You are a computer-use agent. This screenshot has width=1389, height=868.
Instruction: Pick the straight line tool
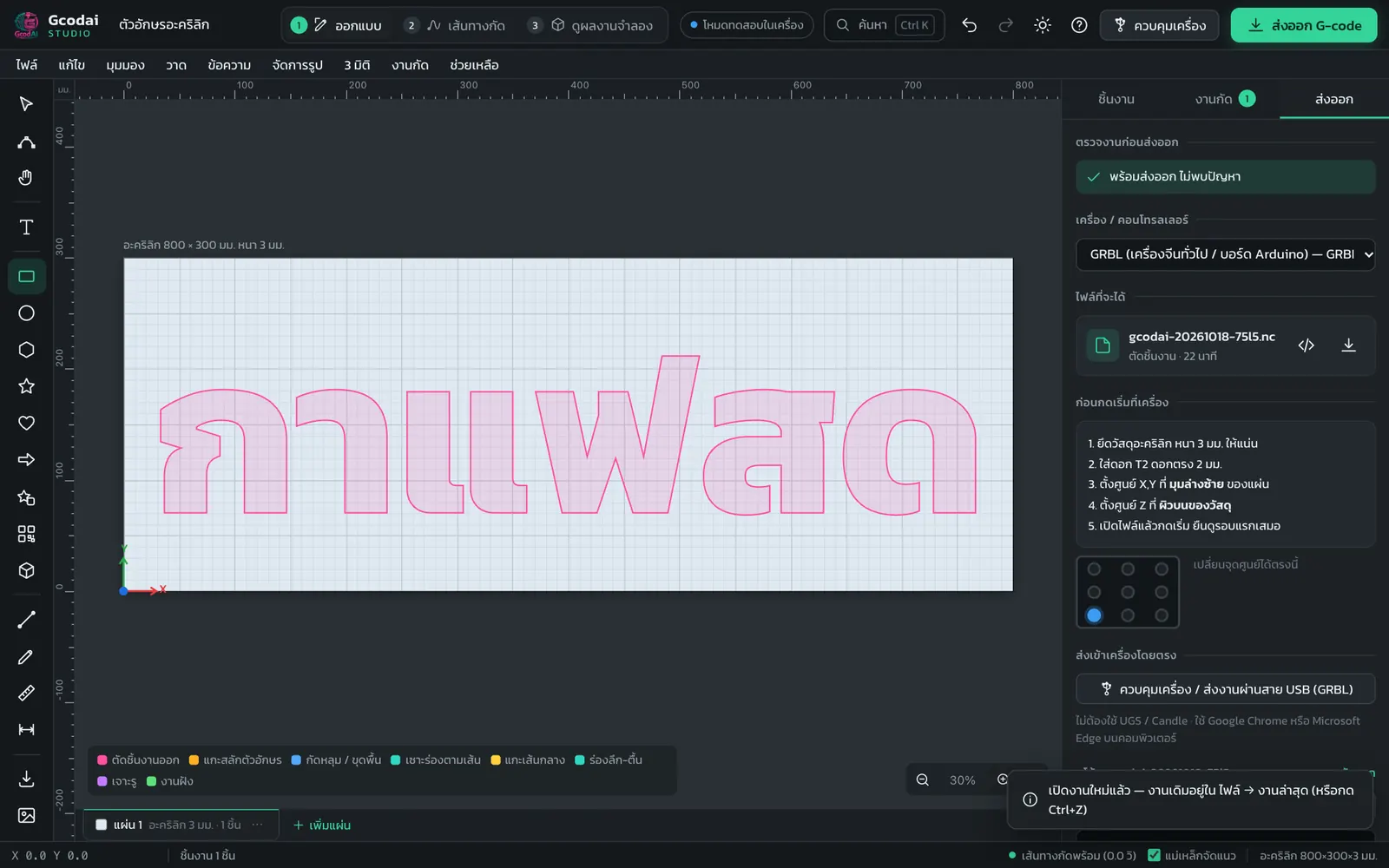tap(26, 620)
